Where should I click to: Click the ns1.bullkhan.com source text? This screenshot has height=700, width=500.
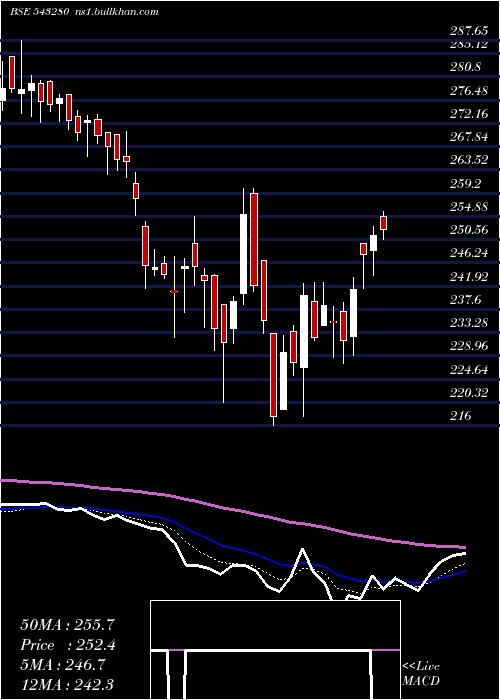coord(116,12)
